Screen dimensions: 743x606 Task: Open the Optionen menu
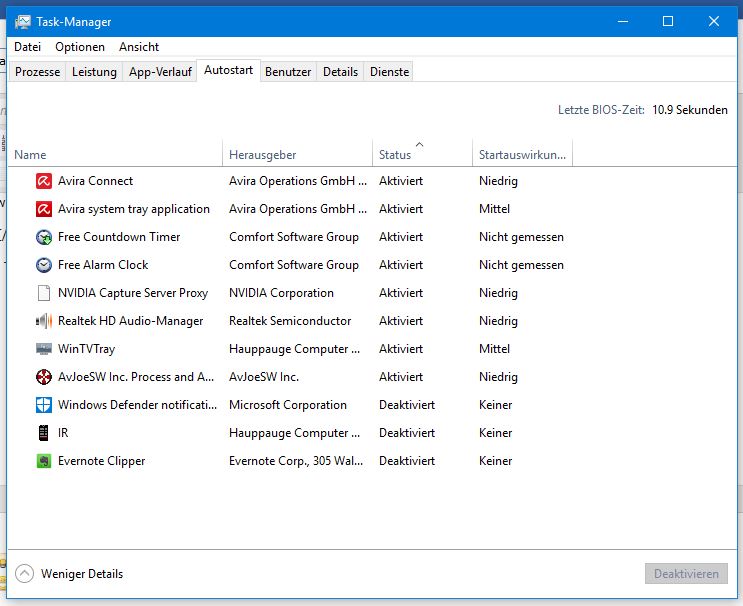pos(80,47)
